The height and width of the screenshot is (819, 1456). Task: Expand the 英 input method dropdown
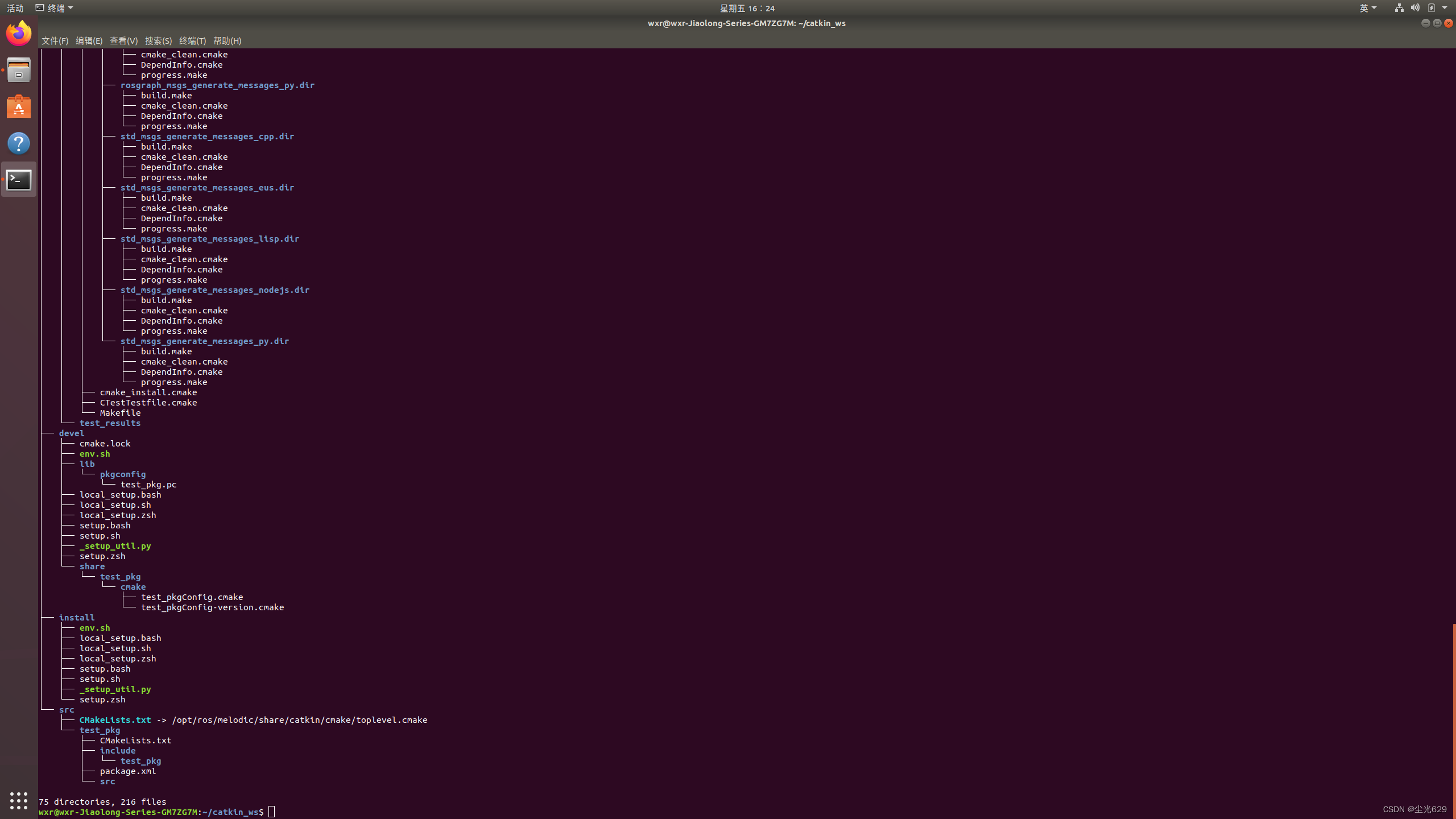pos(1368,8)
